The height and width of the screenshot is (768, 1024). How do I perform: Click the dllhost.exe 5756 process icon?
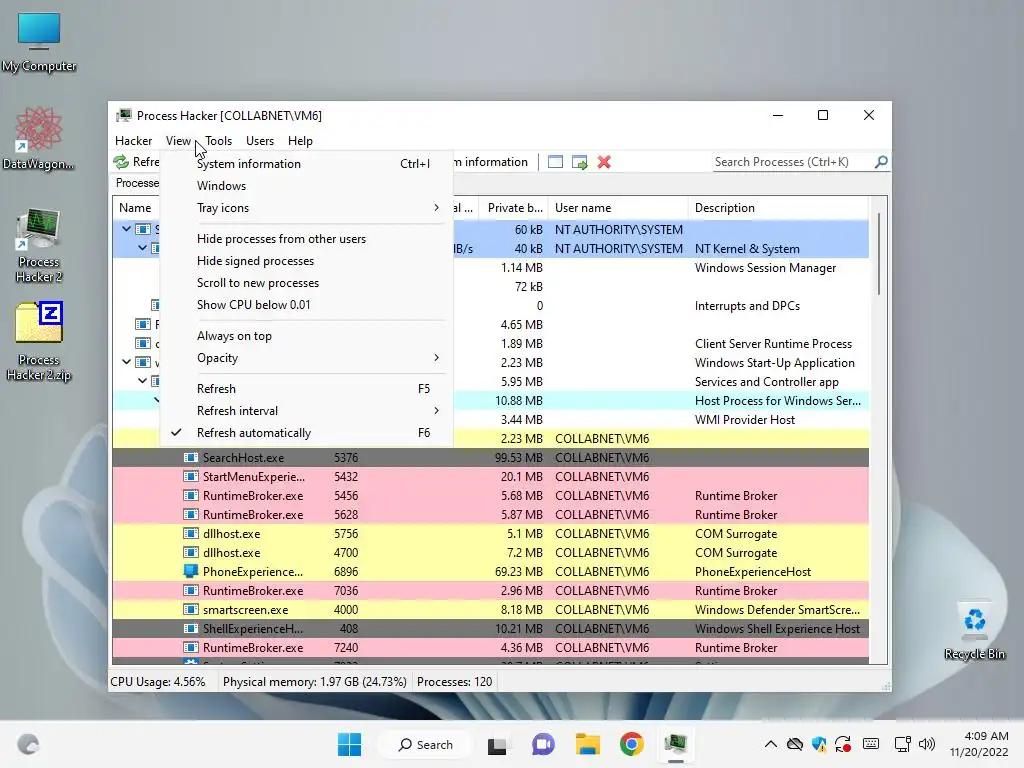(191, 534)
